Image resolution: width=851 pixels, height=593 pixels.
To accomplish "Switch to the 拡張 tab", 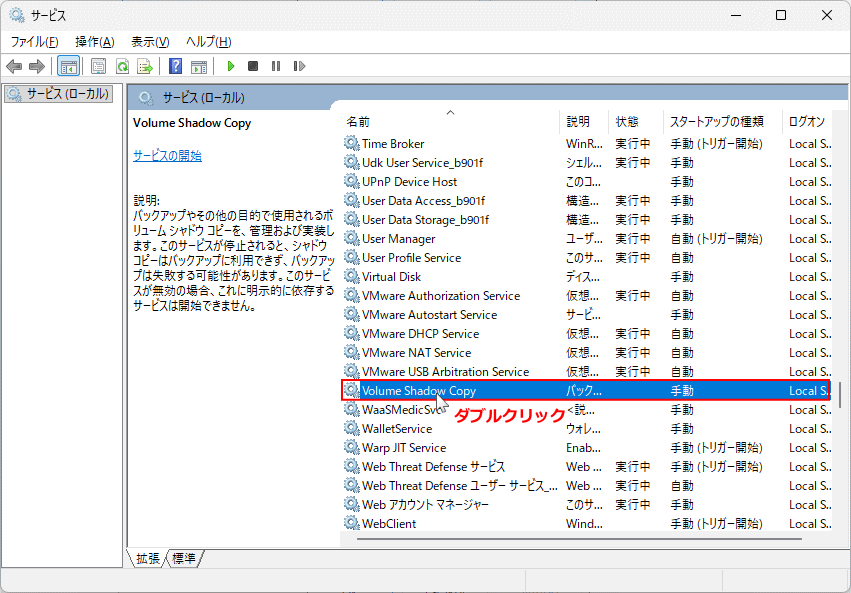I will point(146,559).
